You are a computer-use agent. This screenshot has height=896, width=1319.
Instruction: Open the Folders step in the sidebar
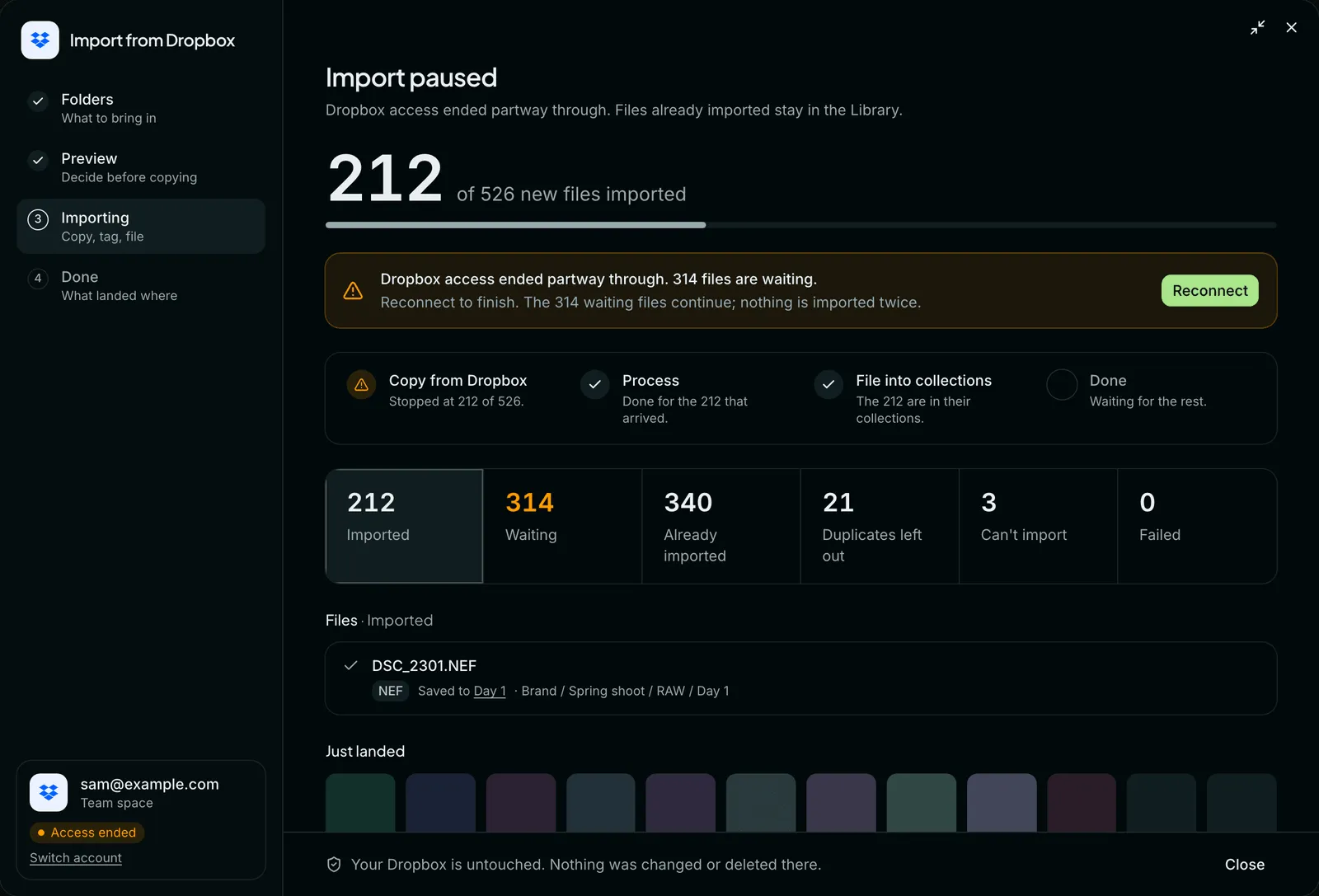[141, 108]
